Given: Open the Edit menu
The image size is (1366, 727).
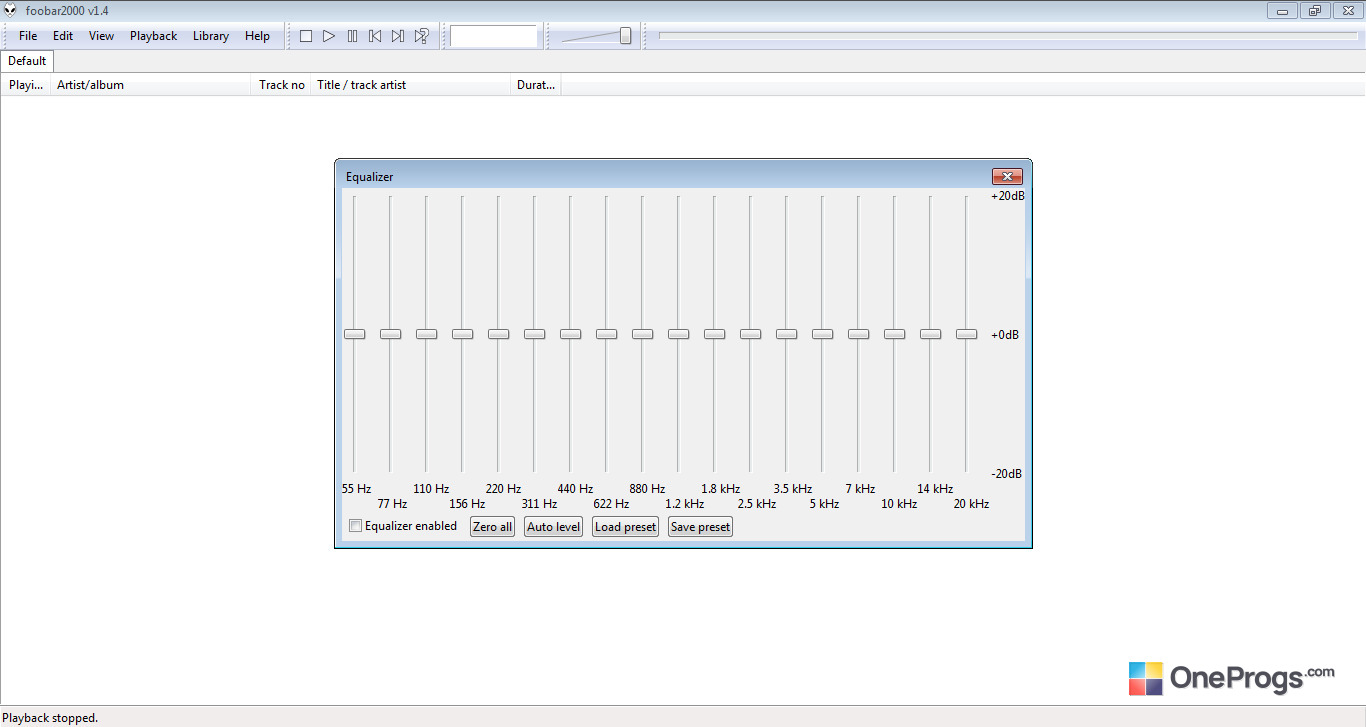Looking at the screenshot, I should click(63, 36).
